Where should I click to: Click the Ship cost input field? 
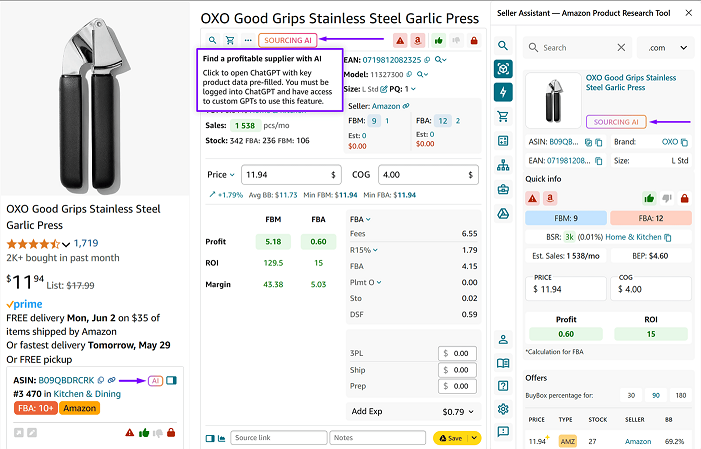457,370
